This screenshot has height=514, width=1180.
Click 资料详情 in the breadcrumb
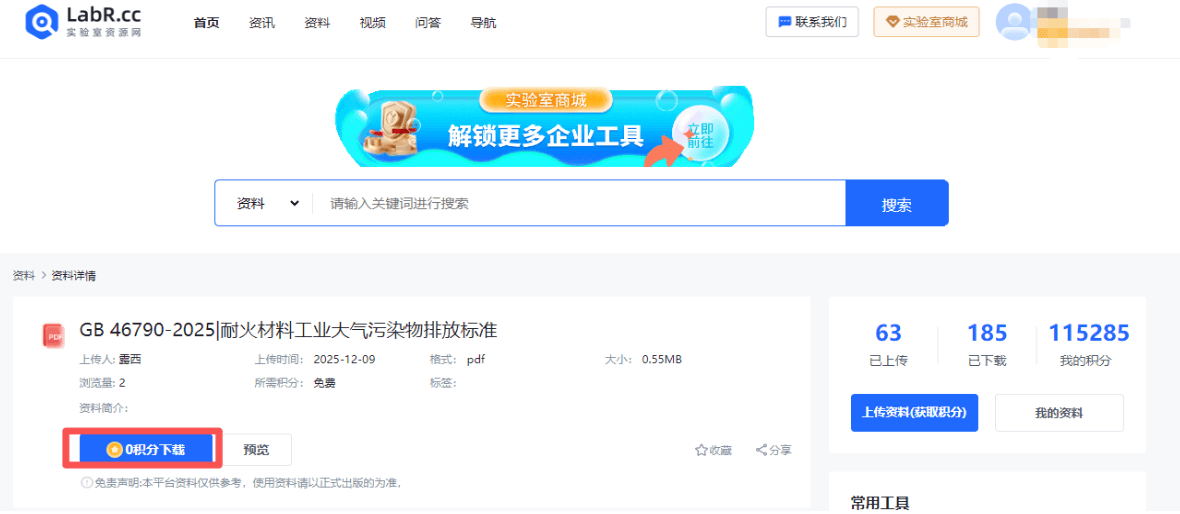point(73,276)
